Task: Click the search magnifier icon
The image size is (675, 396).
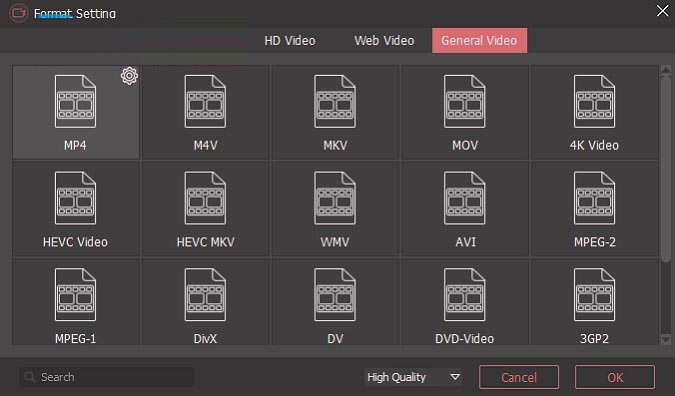Action: (30, 377)
